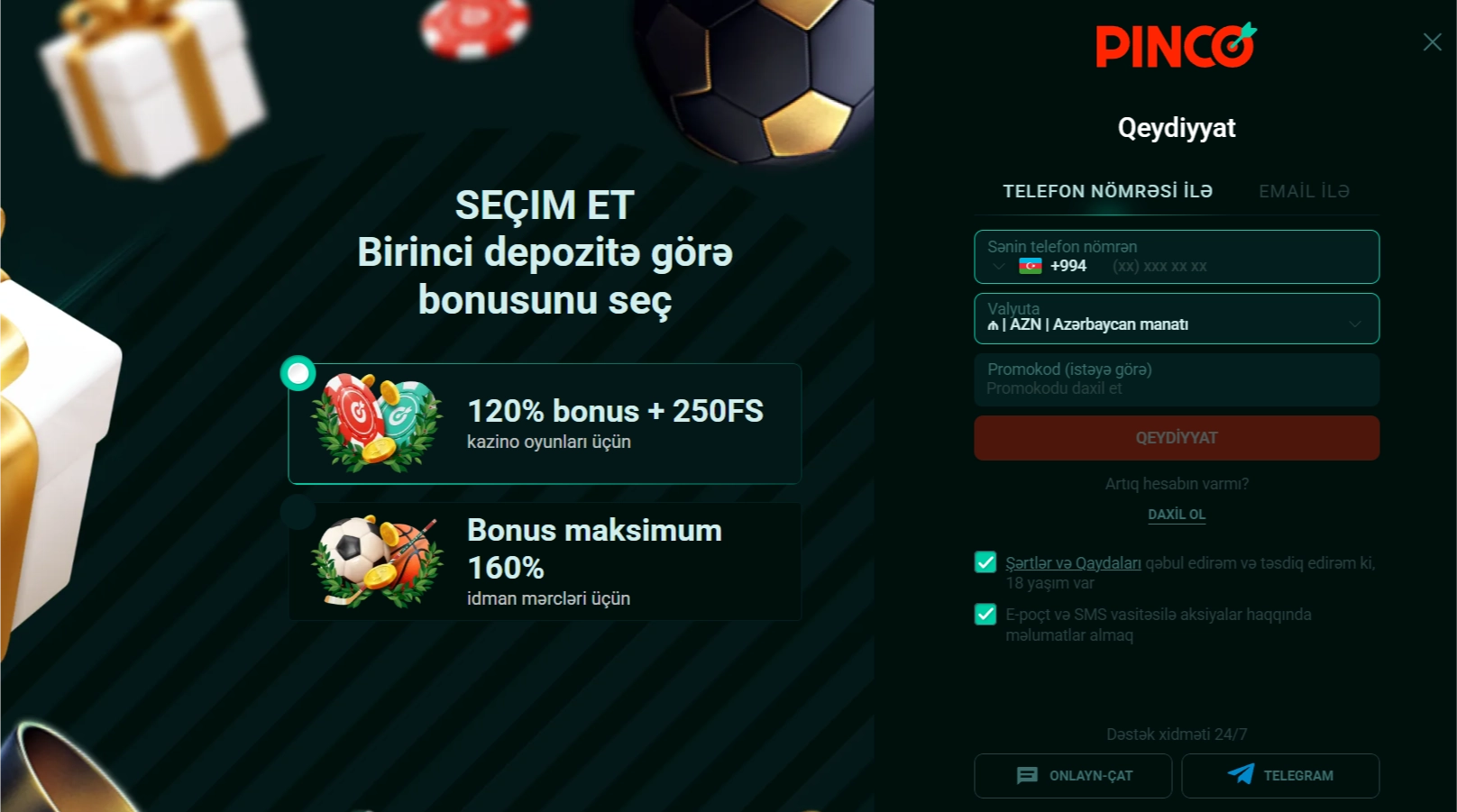The image size is (1457, 812).
Task: Open the Valyuta currency dropdown
Action: tap(1177, 318)
